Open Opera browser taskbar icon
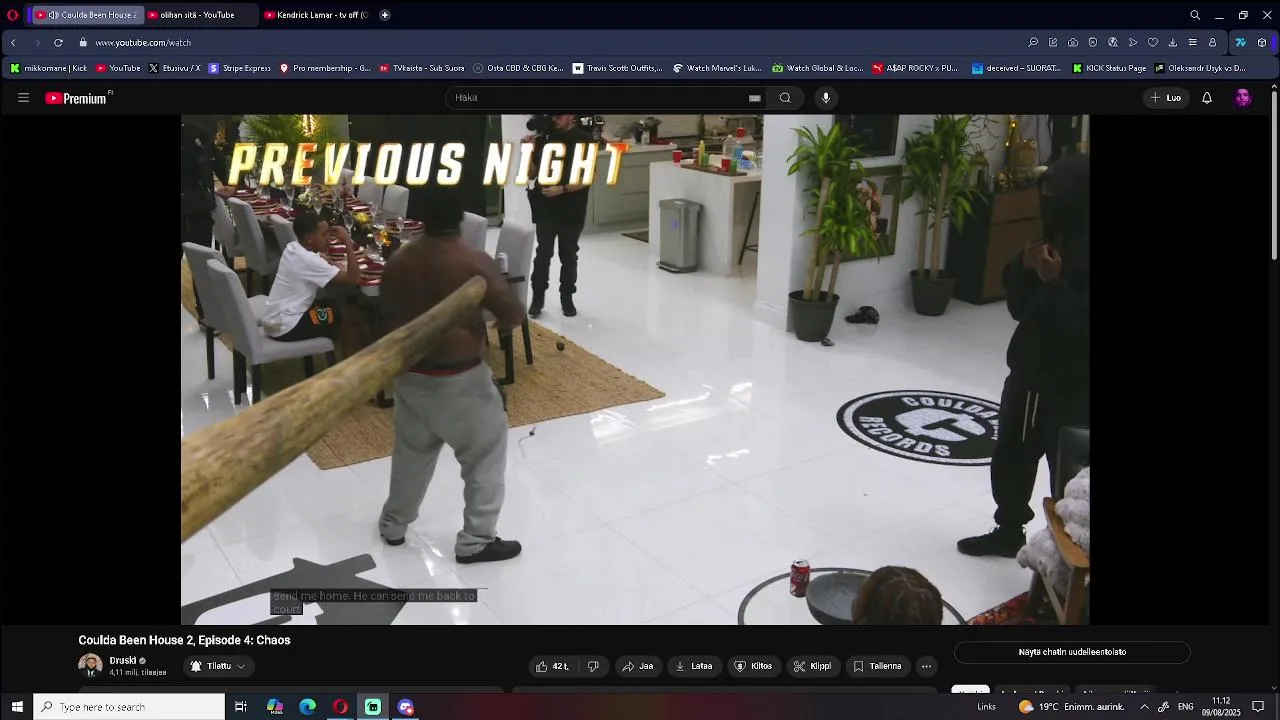Viewport: 1280px width, 720px height. pos(340,707)
